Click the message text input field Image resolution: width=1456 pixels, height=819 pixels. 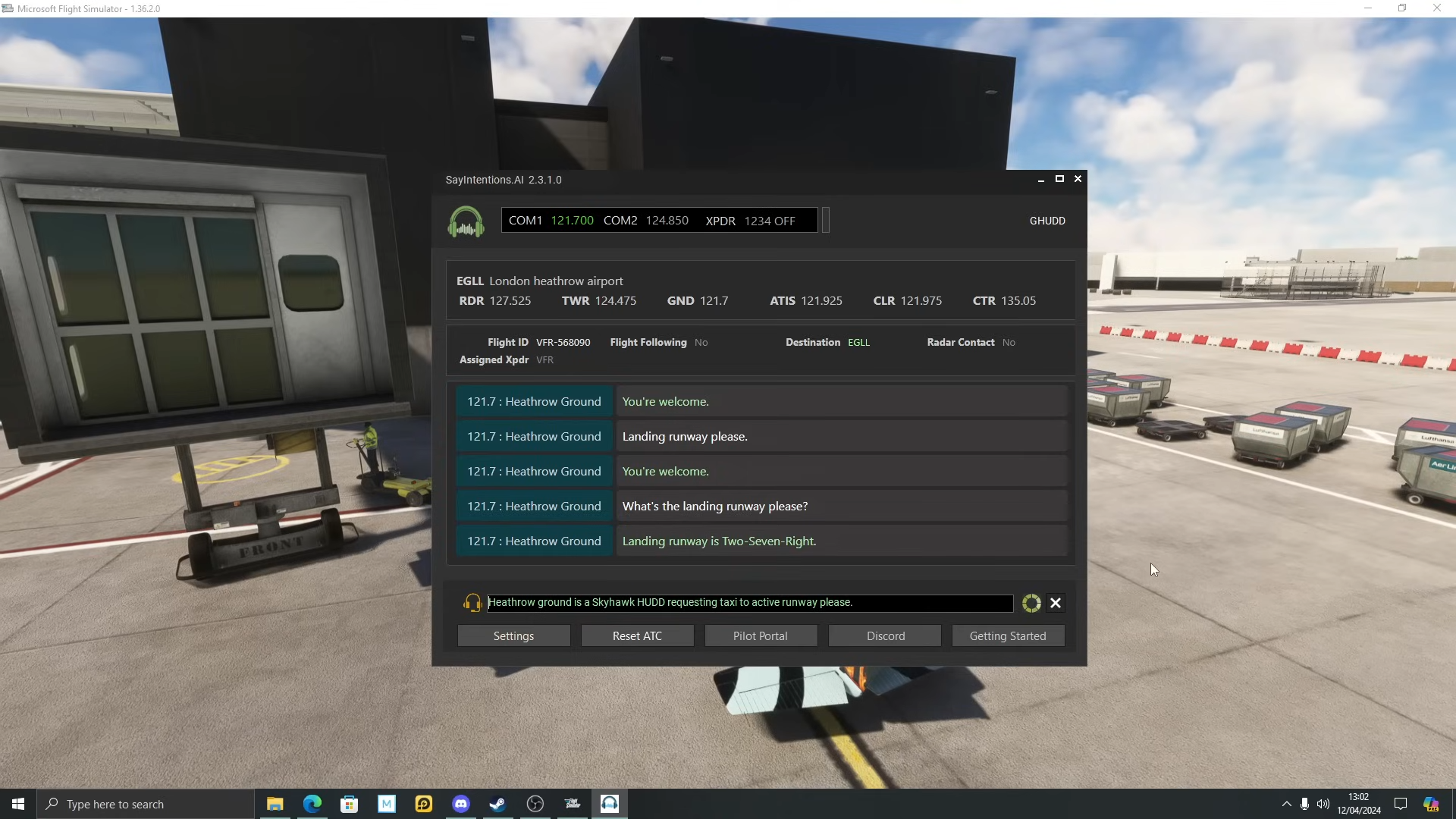pyautogui.click(x=749, y=603)
